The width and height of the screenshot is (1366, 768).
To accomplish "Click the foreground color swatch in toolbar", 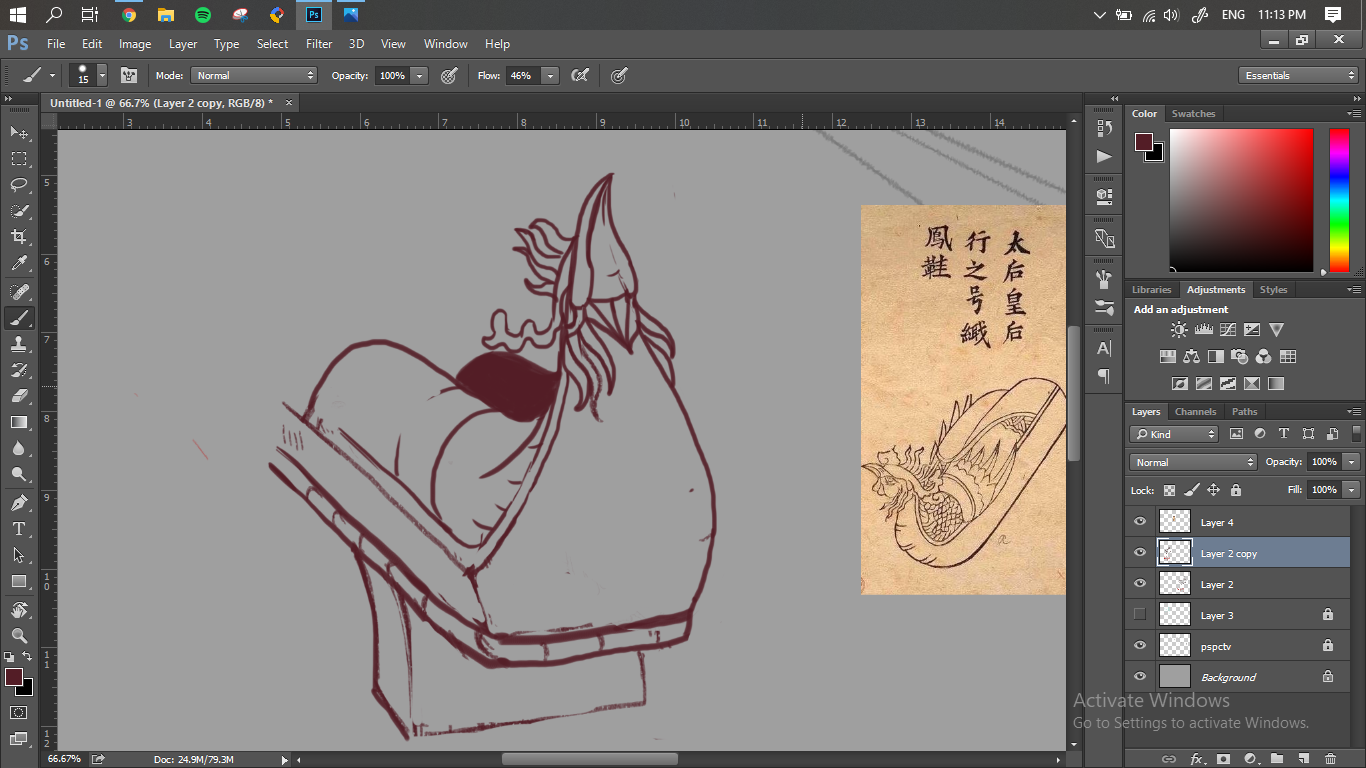I will point(14,678).
